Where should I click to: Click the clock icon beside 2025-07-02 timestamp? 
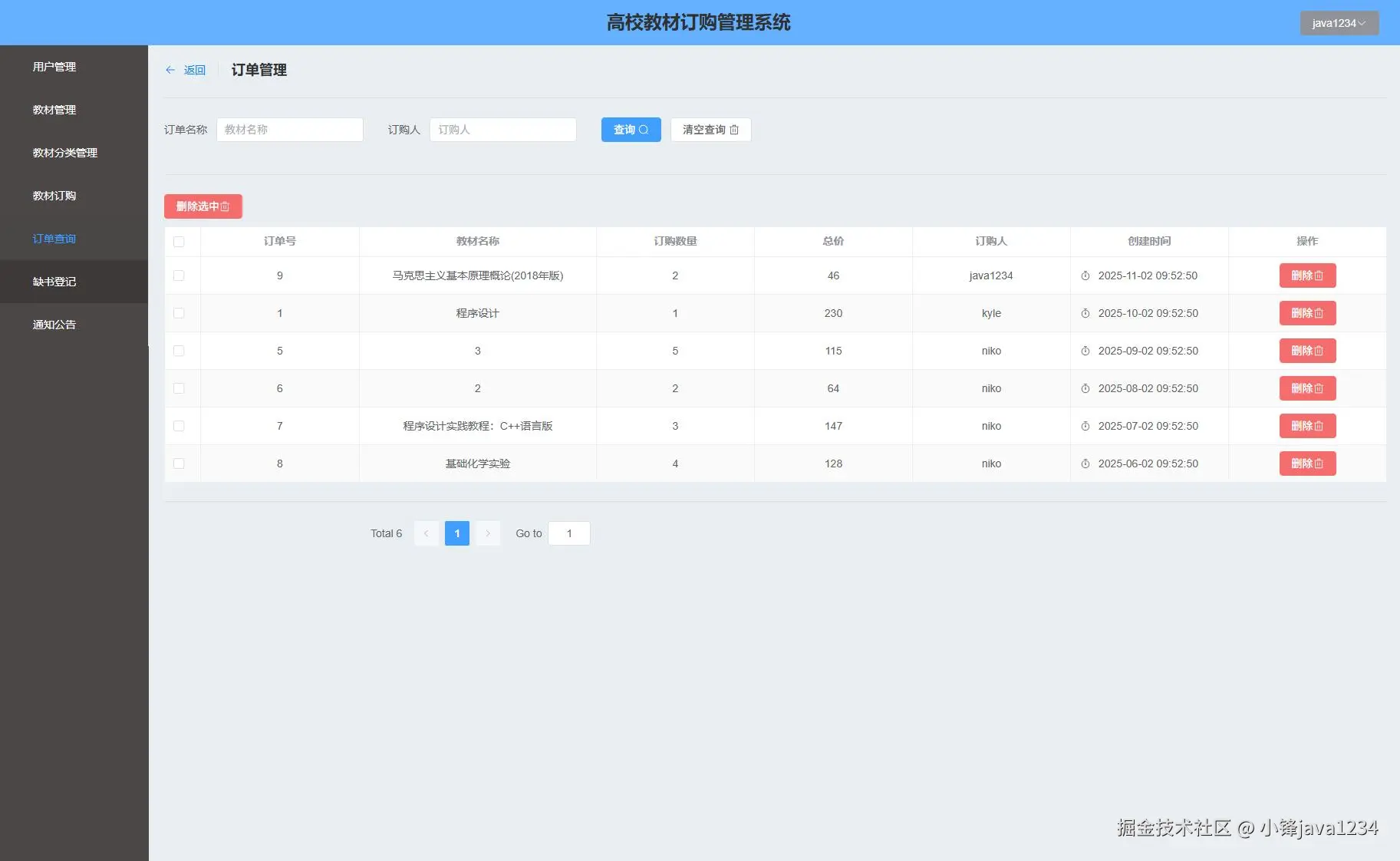point(1085,426)
